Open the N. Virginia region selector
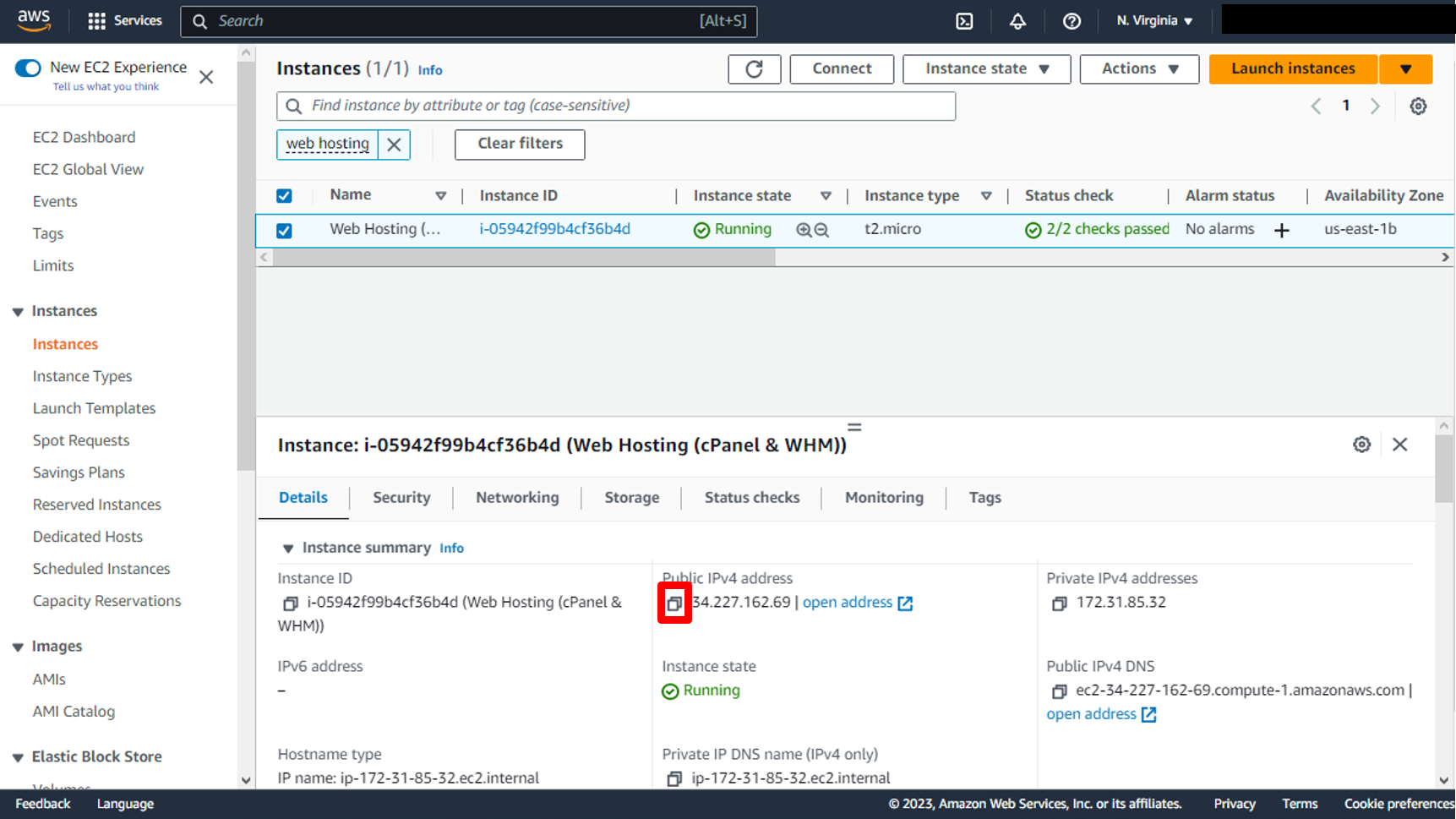This screenshot has height=819, width=1456. (1154, 21)
